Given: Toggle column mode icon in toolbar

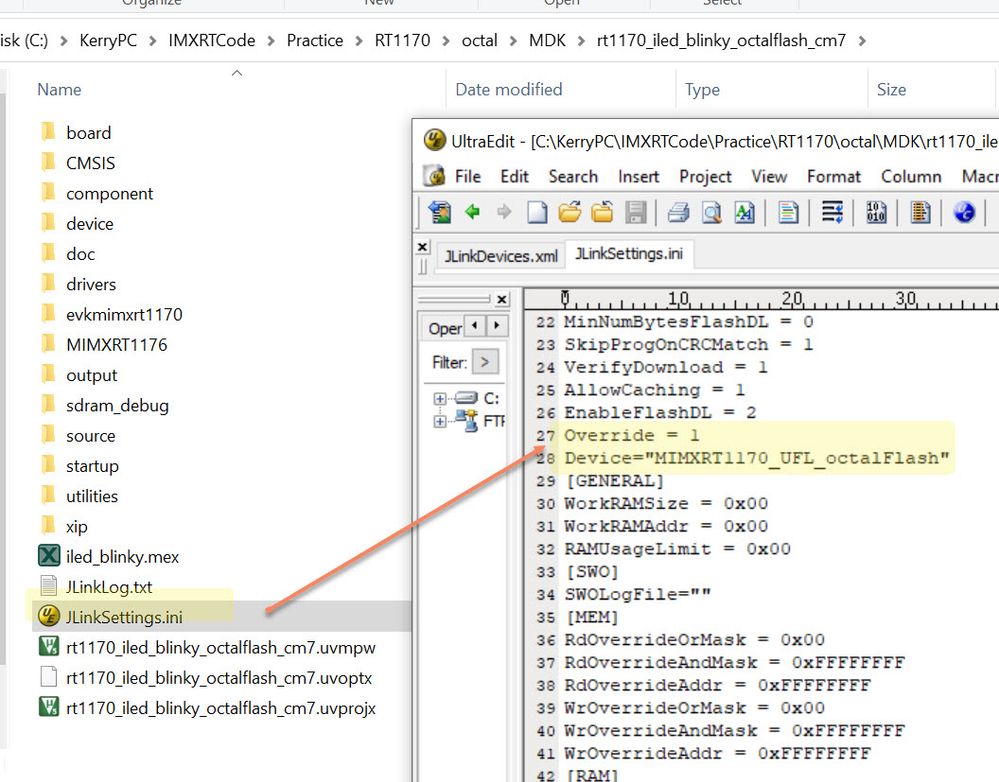Looking at the screenshot, I should coord(919,212).
